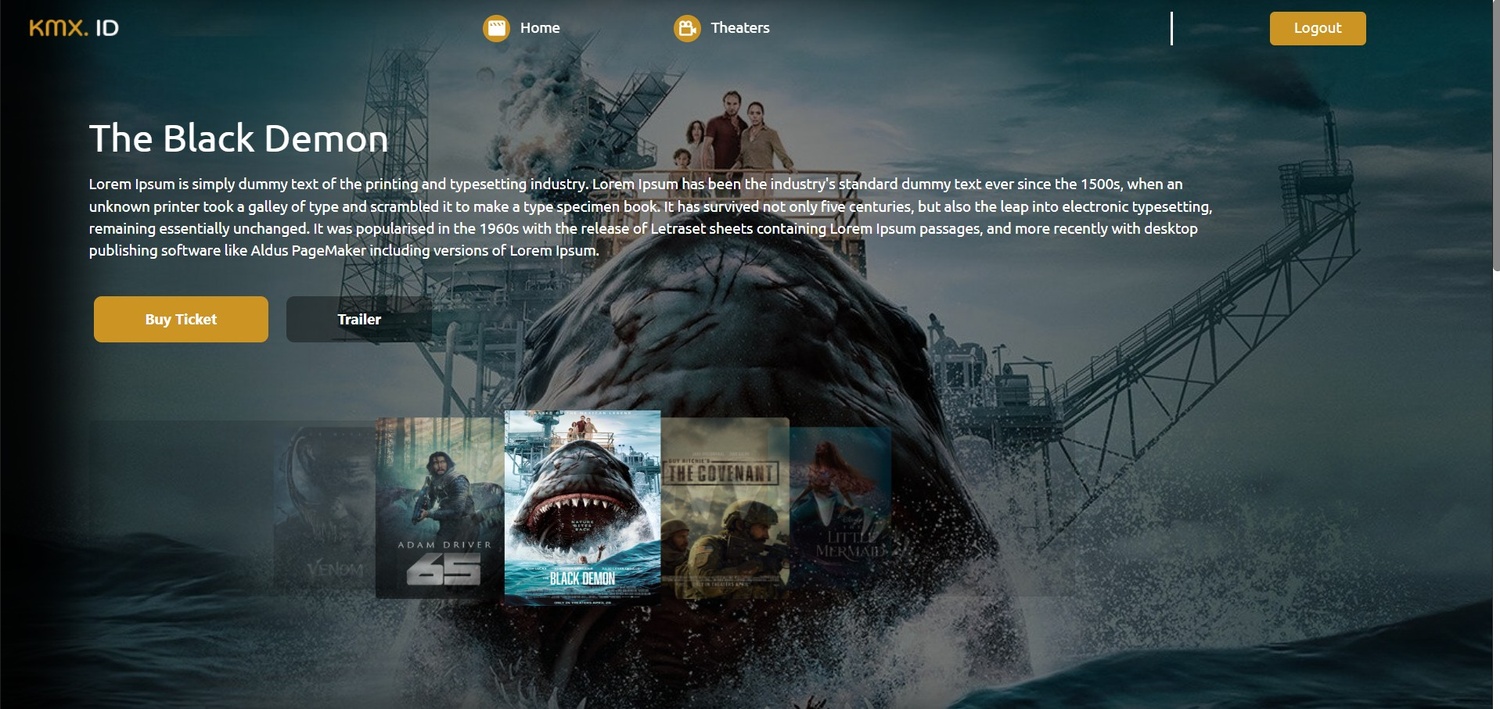Click the KMX.ID logo
The image size is (1500, 709).
74,28
